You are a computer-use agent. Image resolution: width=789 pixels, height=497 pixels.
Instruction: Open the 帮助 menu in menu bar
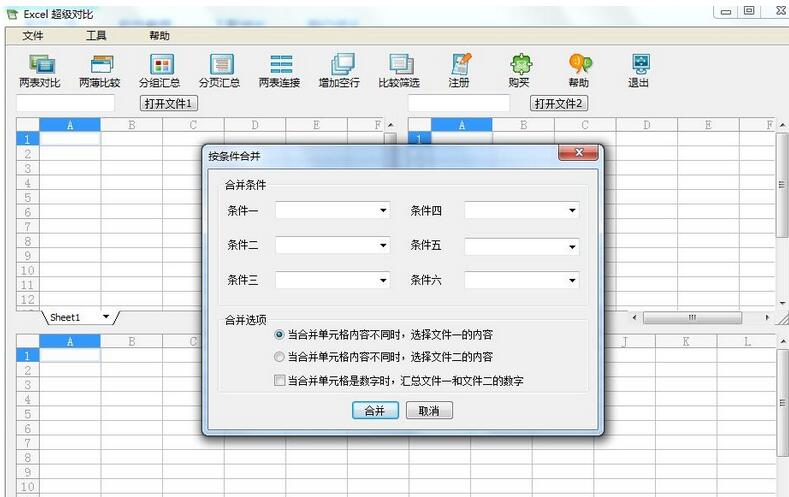159,36
